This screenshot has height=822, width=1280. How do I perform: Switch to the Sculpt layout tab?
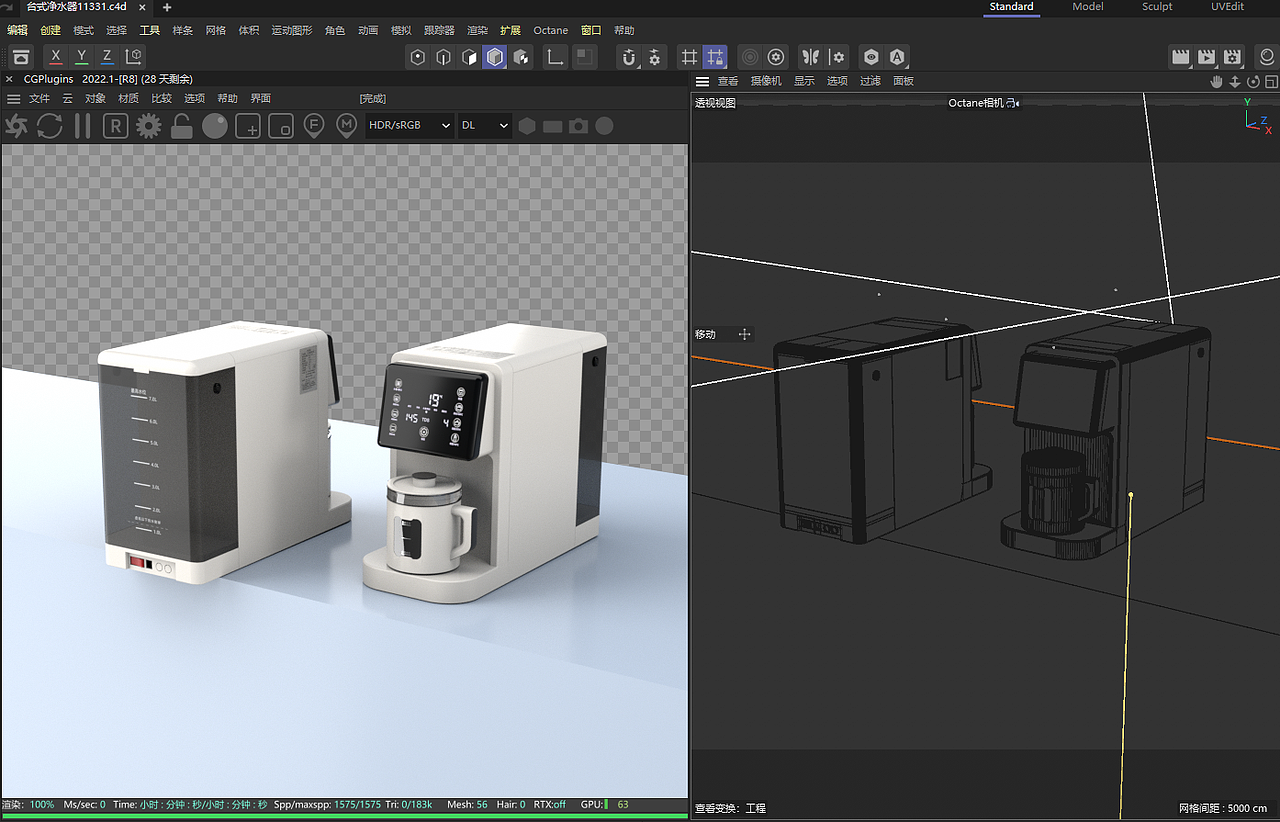coord(1157,7)
